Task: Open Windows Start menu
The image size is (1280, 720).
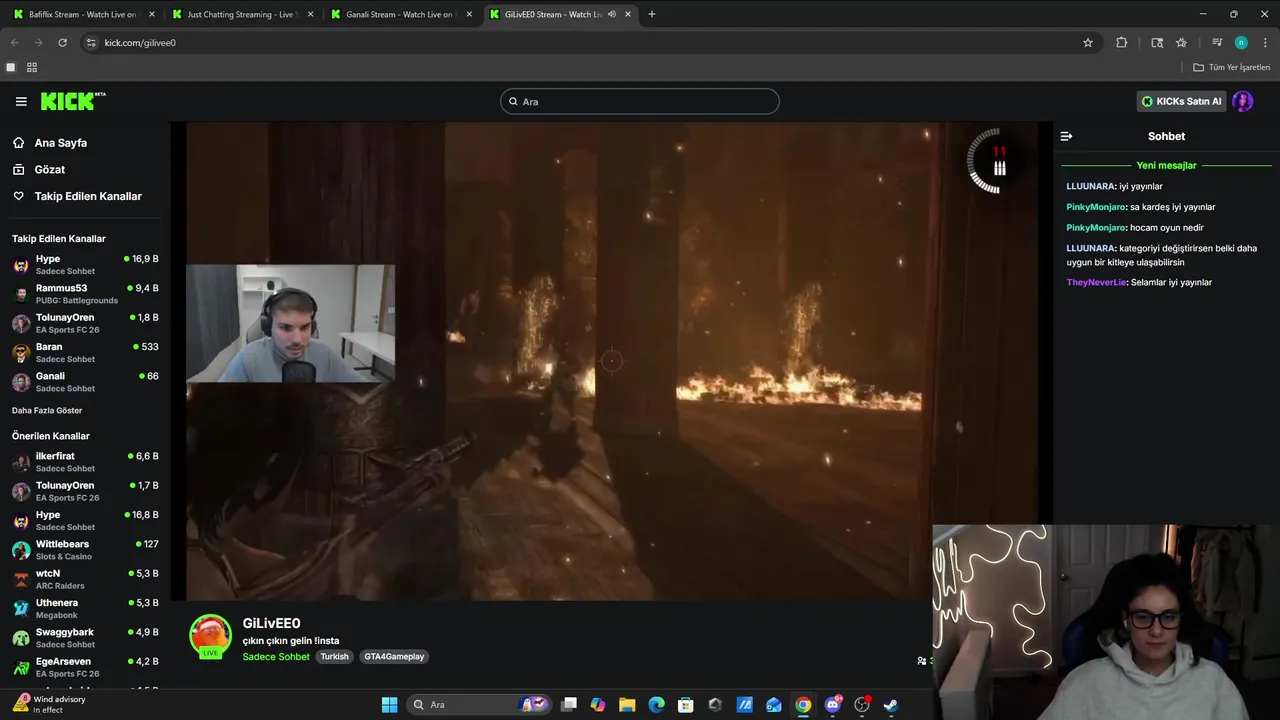Action: (x=389, y=705)
